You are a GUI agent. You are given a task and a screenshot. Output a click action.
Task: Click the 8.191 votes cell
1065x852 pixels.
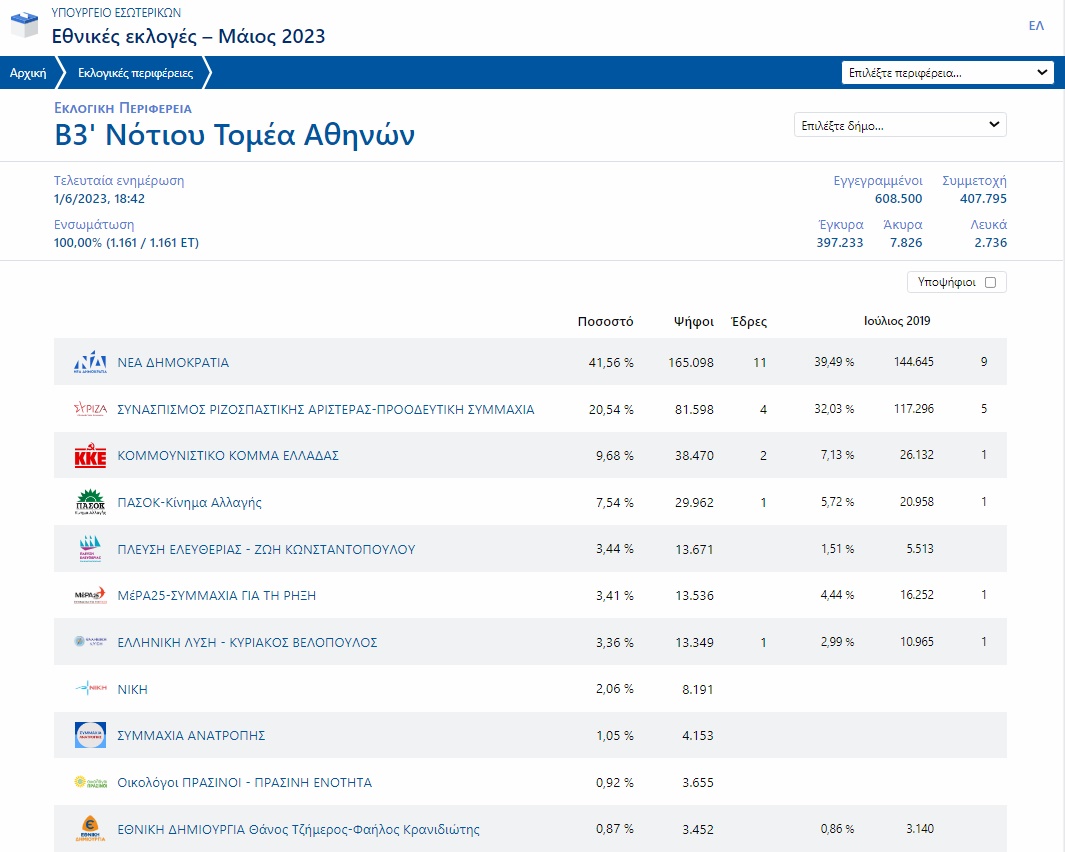pos(698,690)
